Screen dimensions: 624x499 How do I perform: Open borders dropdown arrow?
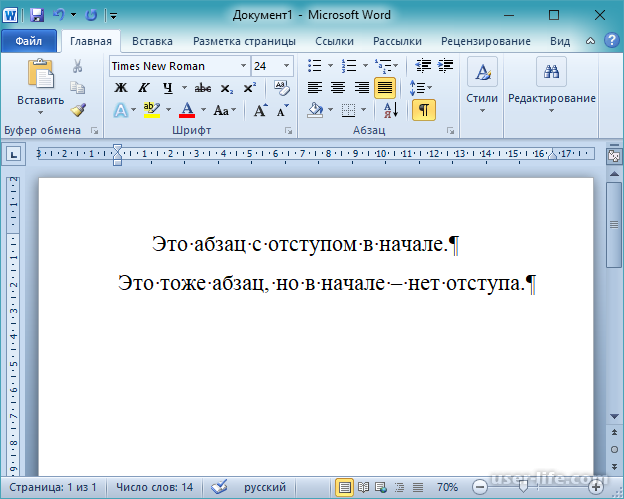pyautogui.click(x=363, y=110)
